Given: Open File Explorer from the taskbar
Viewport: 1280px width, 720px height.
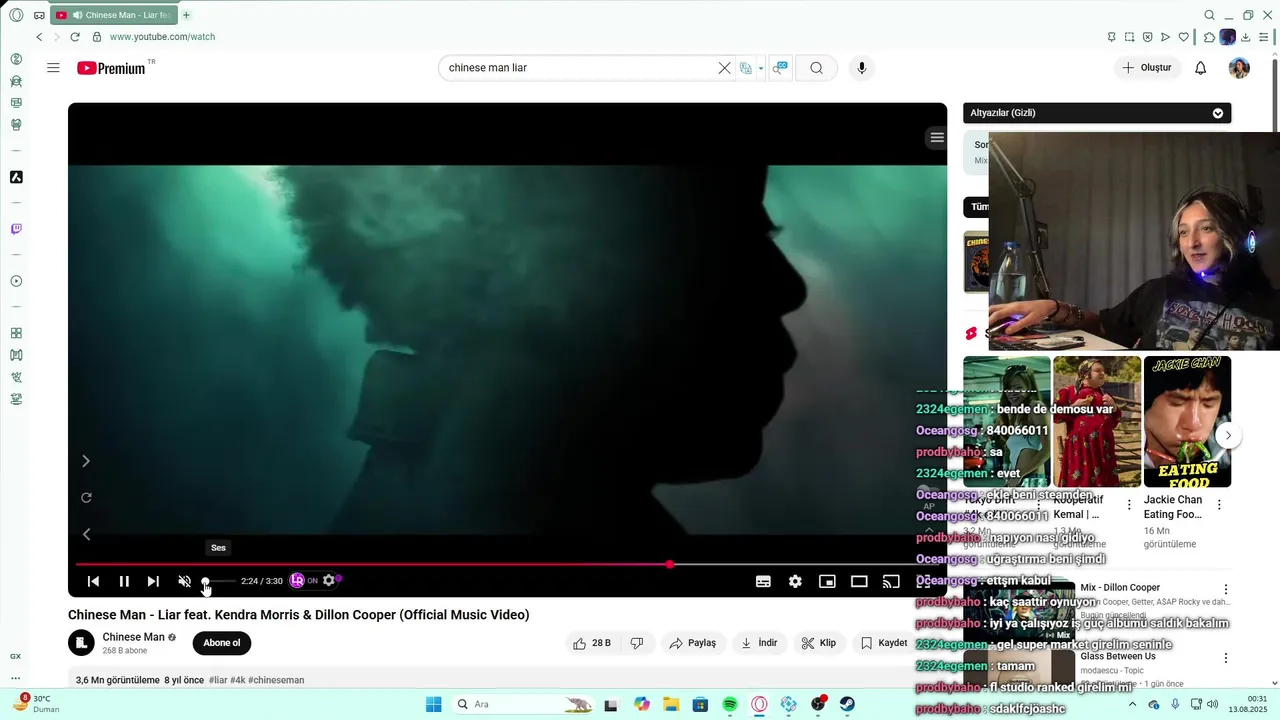Looking at the screenshot, I should (671, 704).
